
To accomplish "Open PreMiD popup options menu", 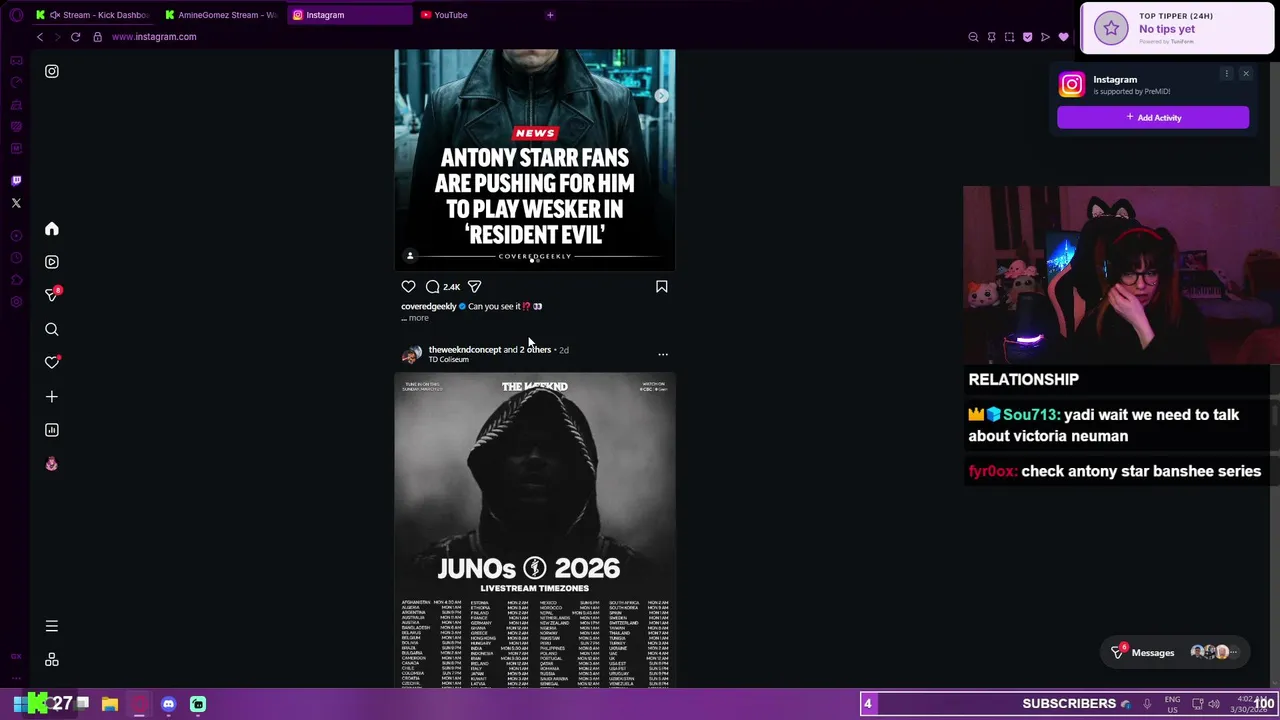I will click(1227, 74).
